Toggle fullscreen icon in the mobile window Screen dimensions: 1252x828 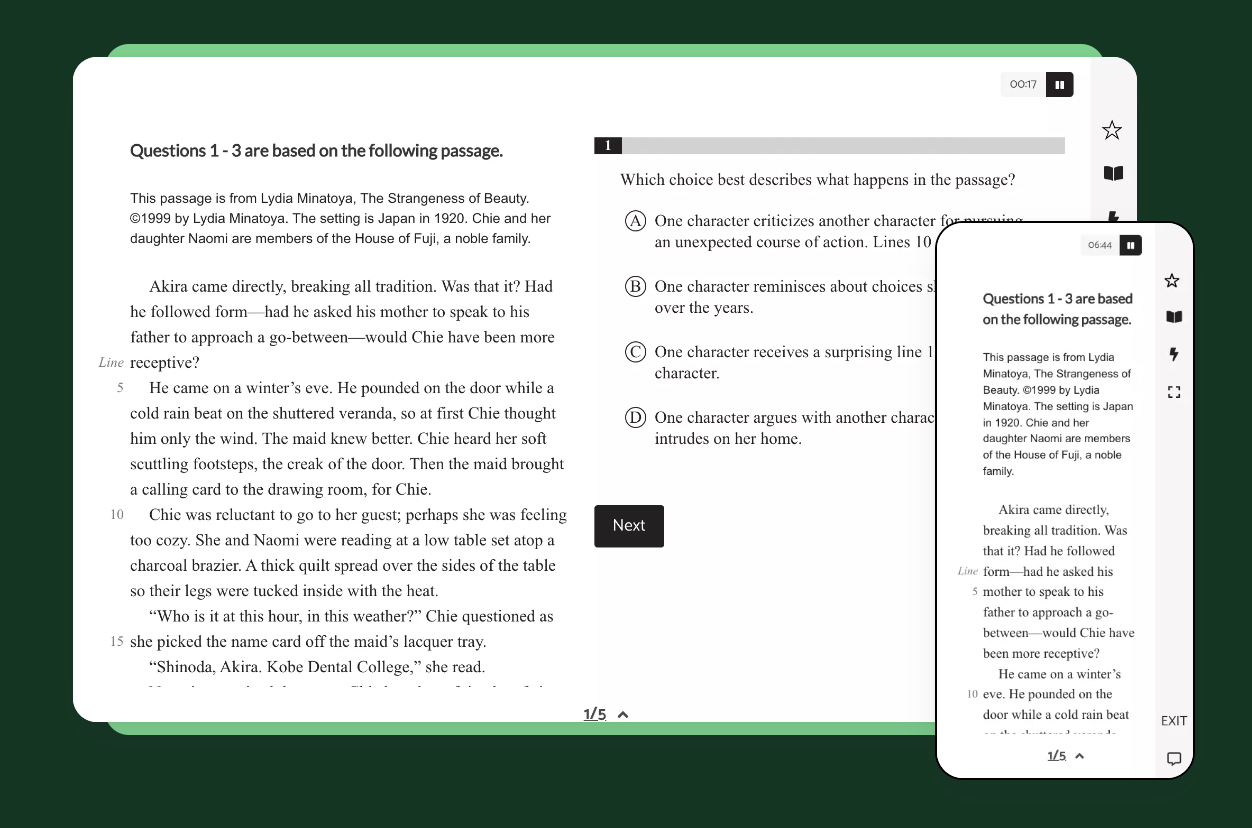(1174, 392)
